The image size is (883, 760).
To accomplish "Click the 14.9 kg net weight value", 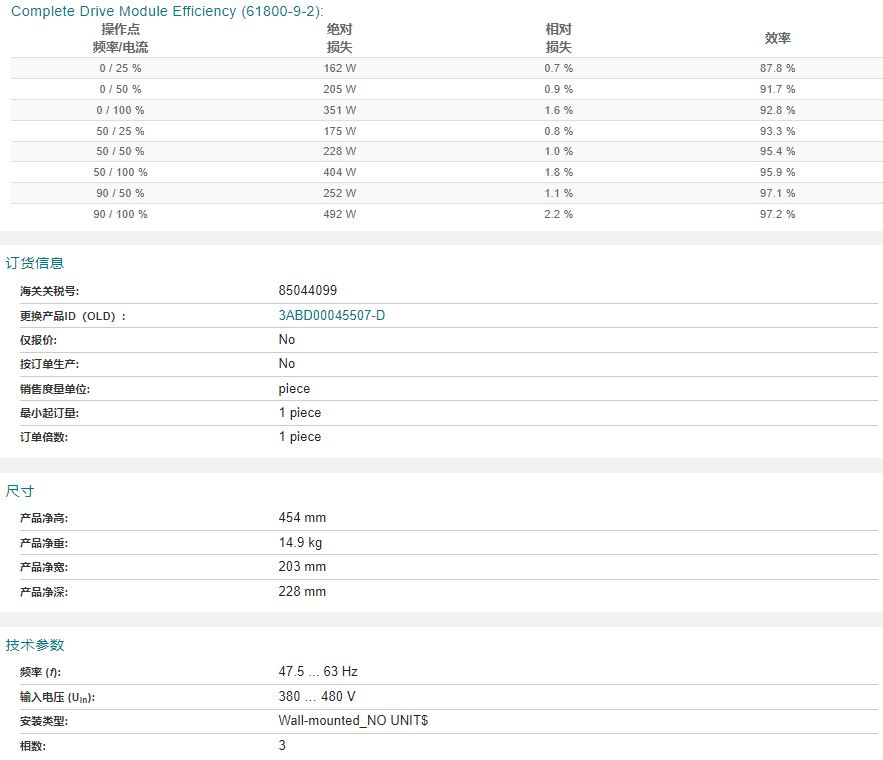I will click(x=300, y=543).
